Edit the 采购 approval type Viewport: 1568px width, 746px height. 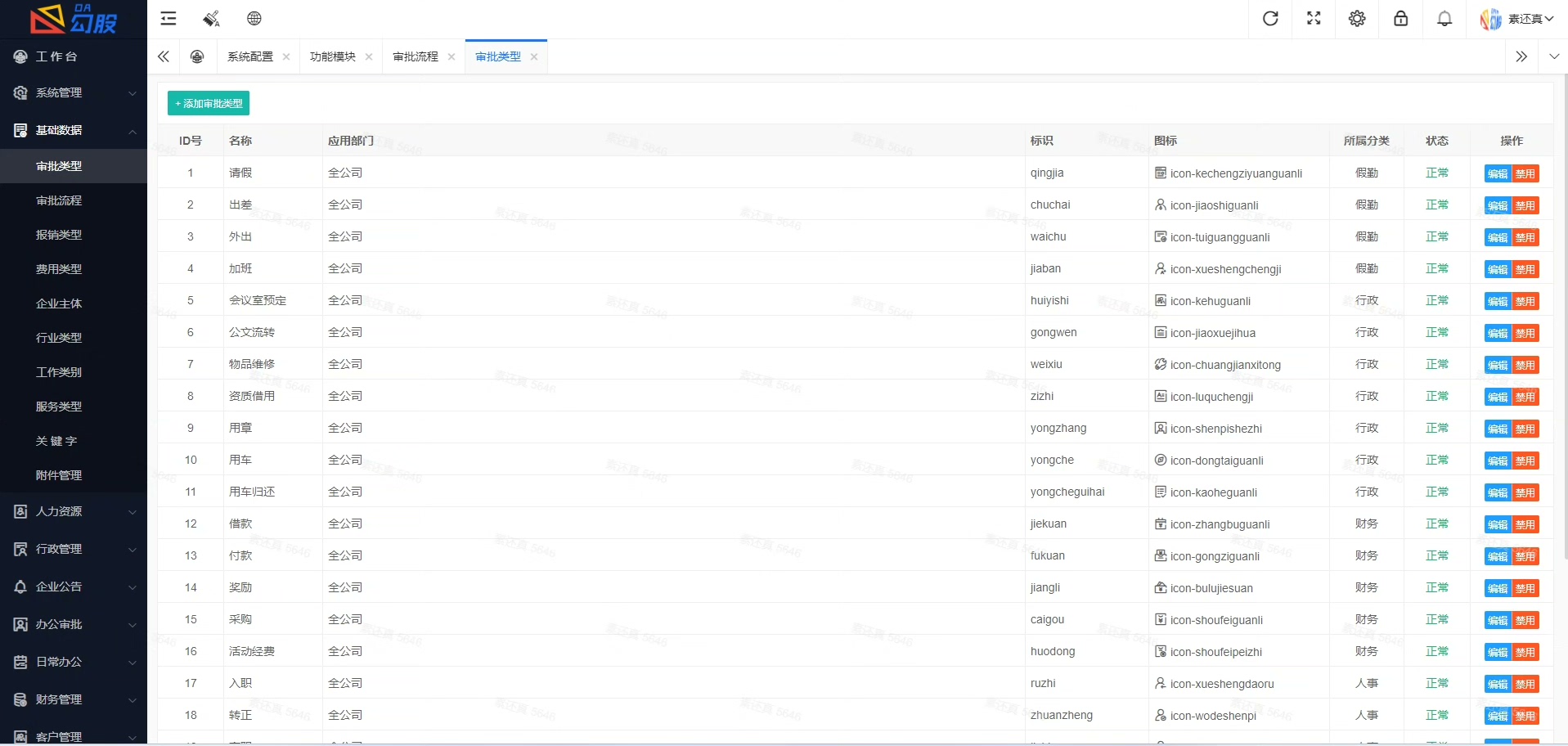tap(1498, 620)
